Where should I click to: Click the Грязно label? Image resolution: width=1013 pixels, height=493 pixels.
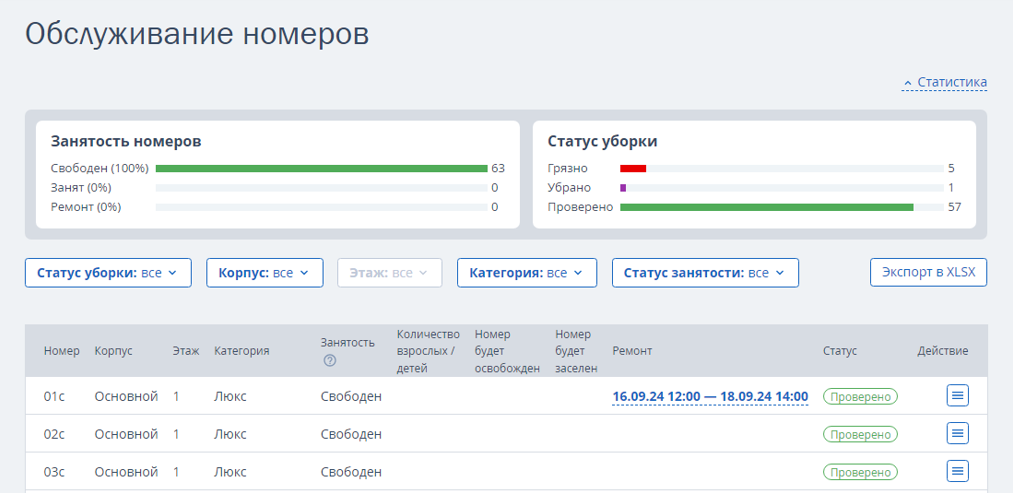point(568,169)
